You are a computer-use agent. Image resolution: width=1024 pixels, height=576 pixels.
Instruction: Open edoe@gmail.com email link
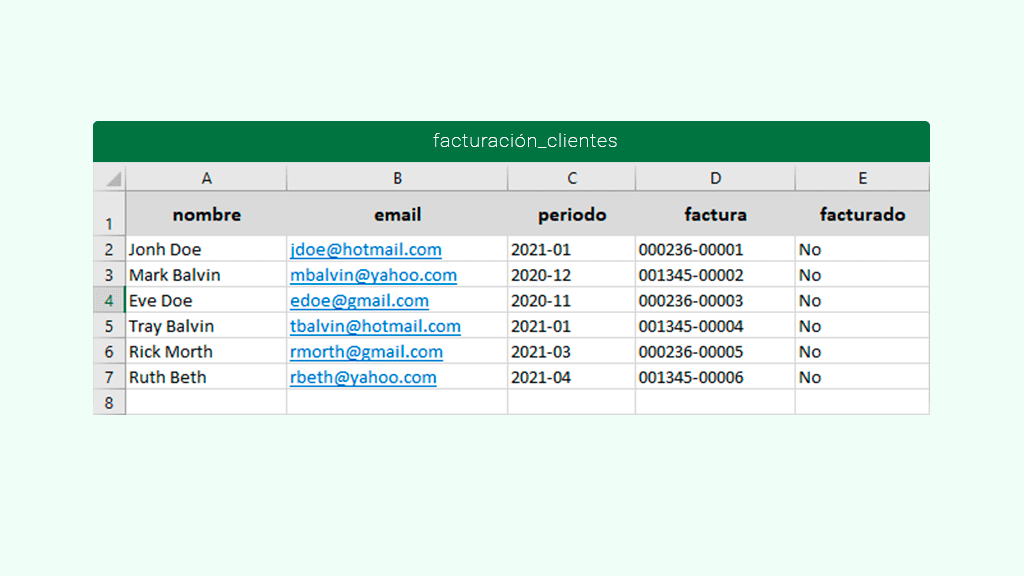coord(359,300)
